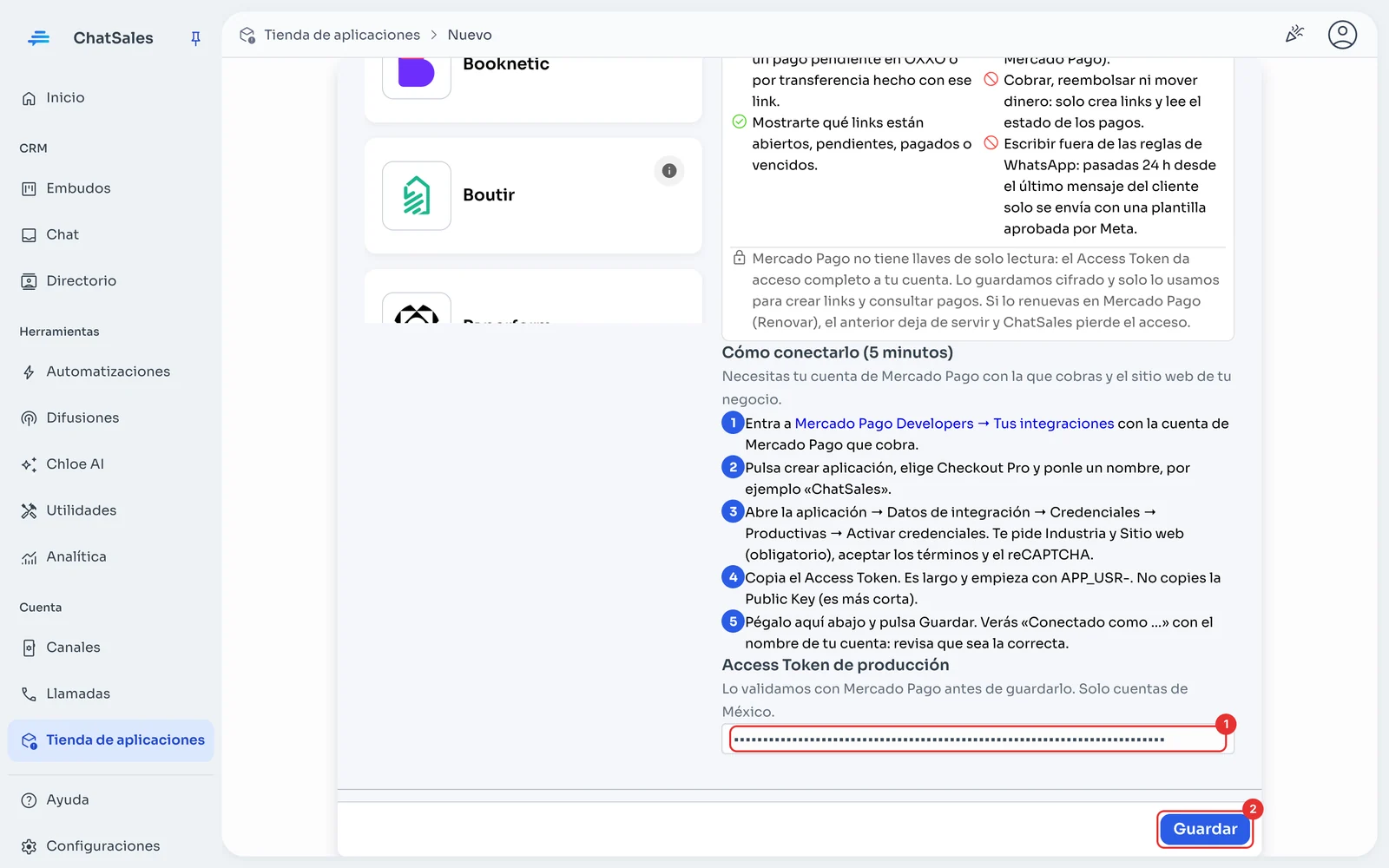Click the Nuevo breadcrumb item

point(470,35)
